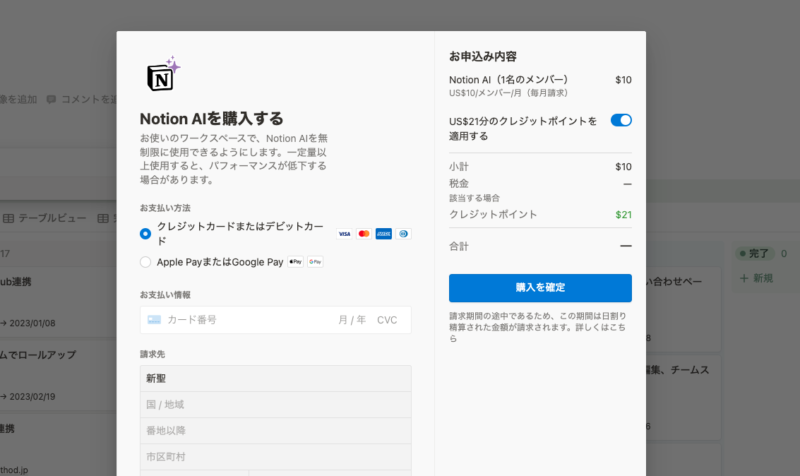Click the Notion AIを購入する heading
The width and height of the screenshot is (800, 476).
point(212,119)
